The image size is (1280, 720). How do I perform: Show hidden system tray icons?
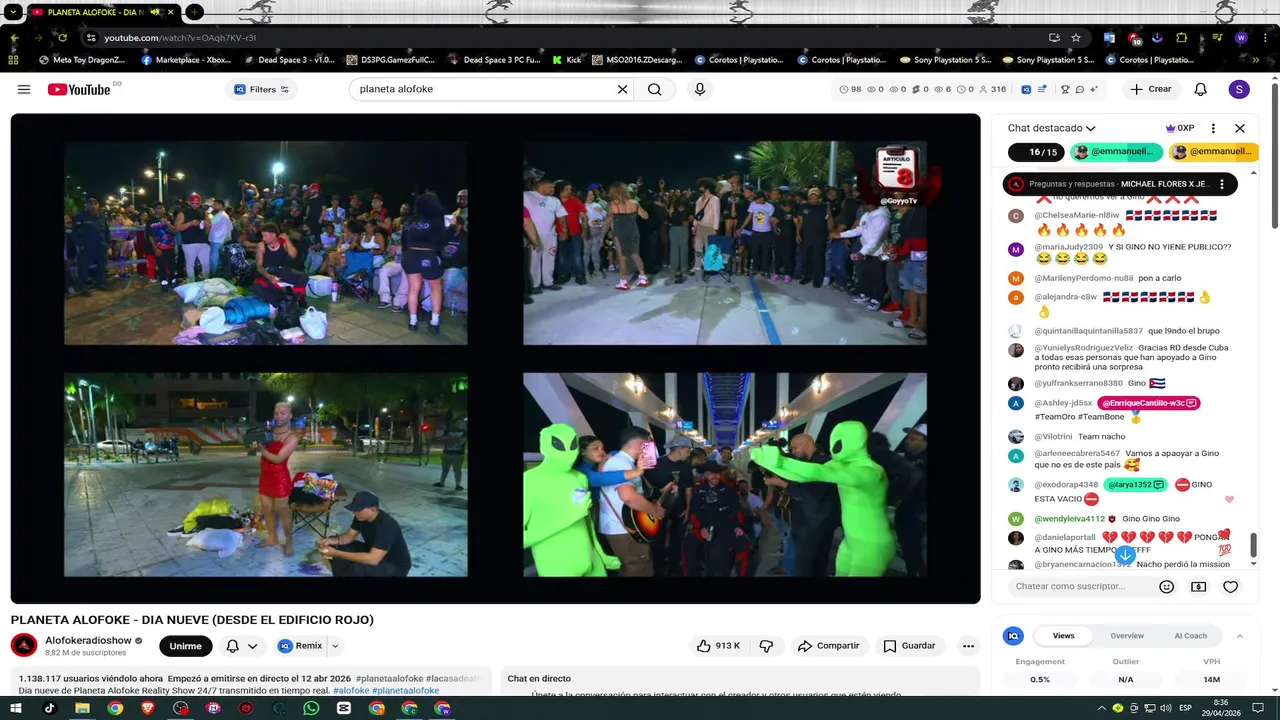point(1100,708)
